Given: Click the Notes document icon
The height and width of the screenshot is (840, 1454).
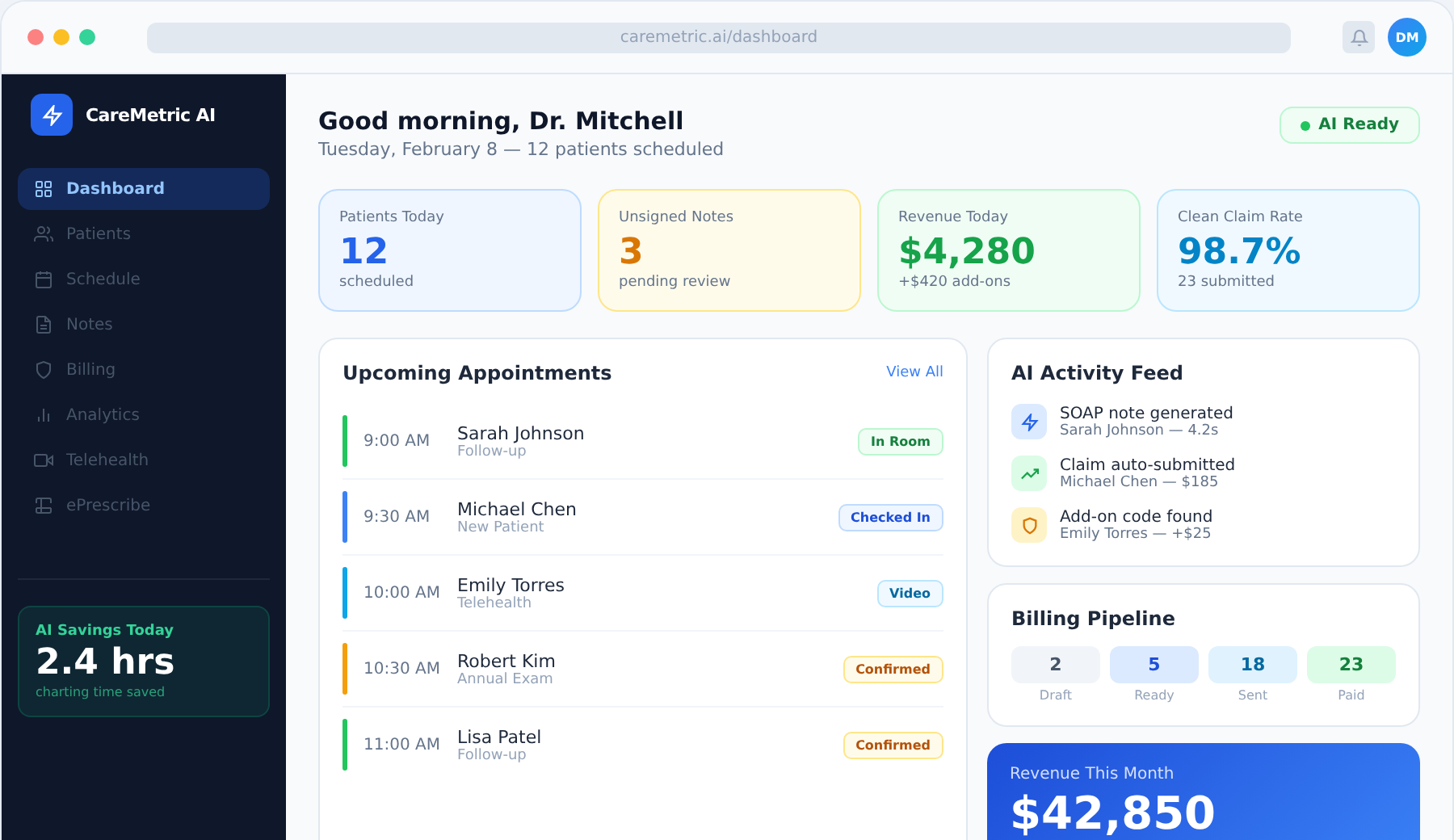Looking at the screenshot, I should tap(44, 324).
